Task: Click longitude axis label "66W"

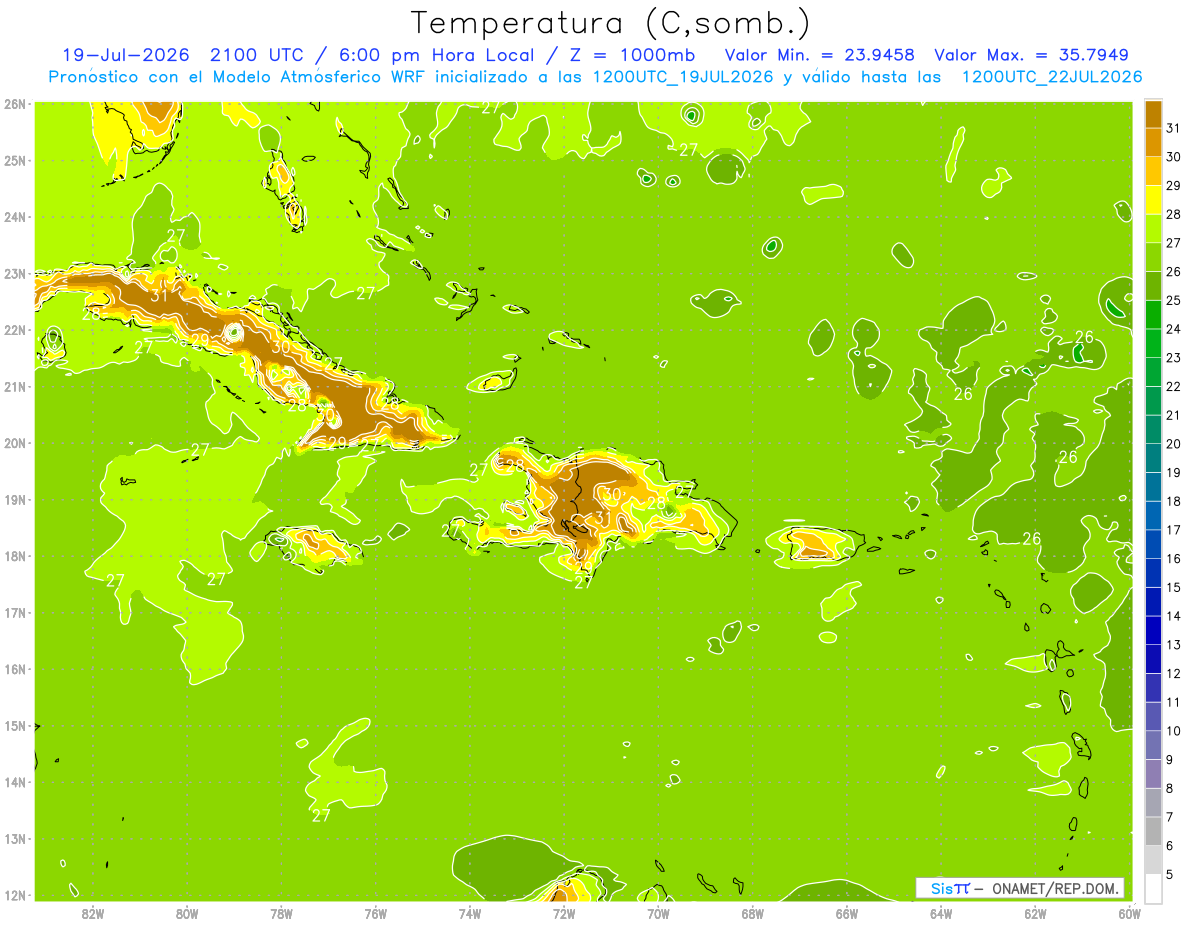Action: pos(846,912)
